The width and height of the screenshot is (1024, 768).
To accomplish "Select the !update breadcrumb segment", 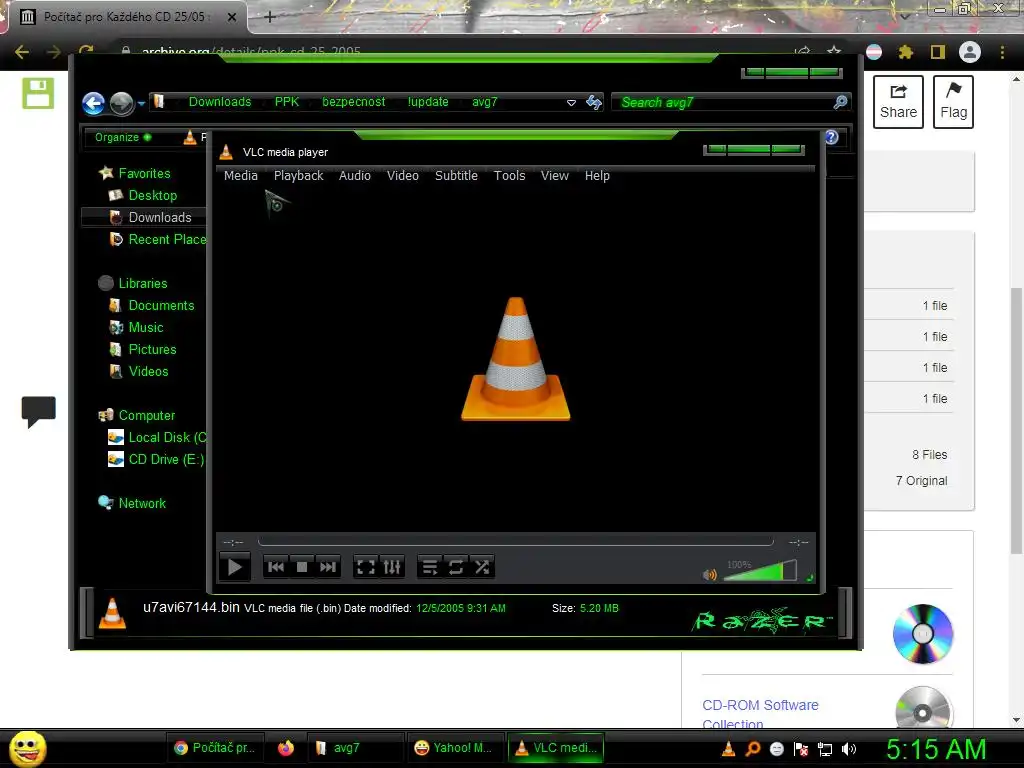I will 428,102.
